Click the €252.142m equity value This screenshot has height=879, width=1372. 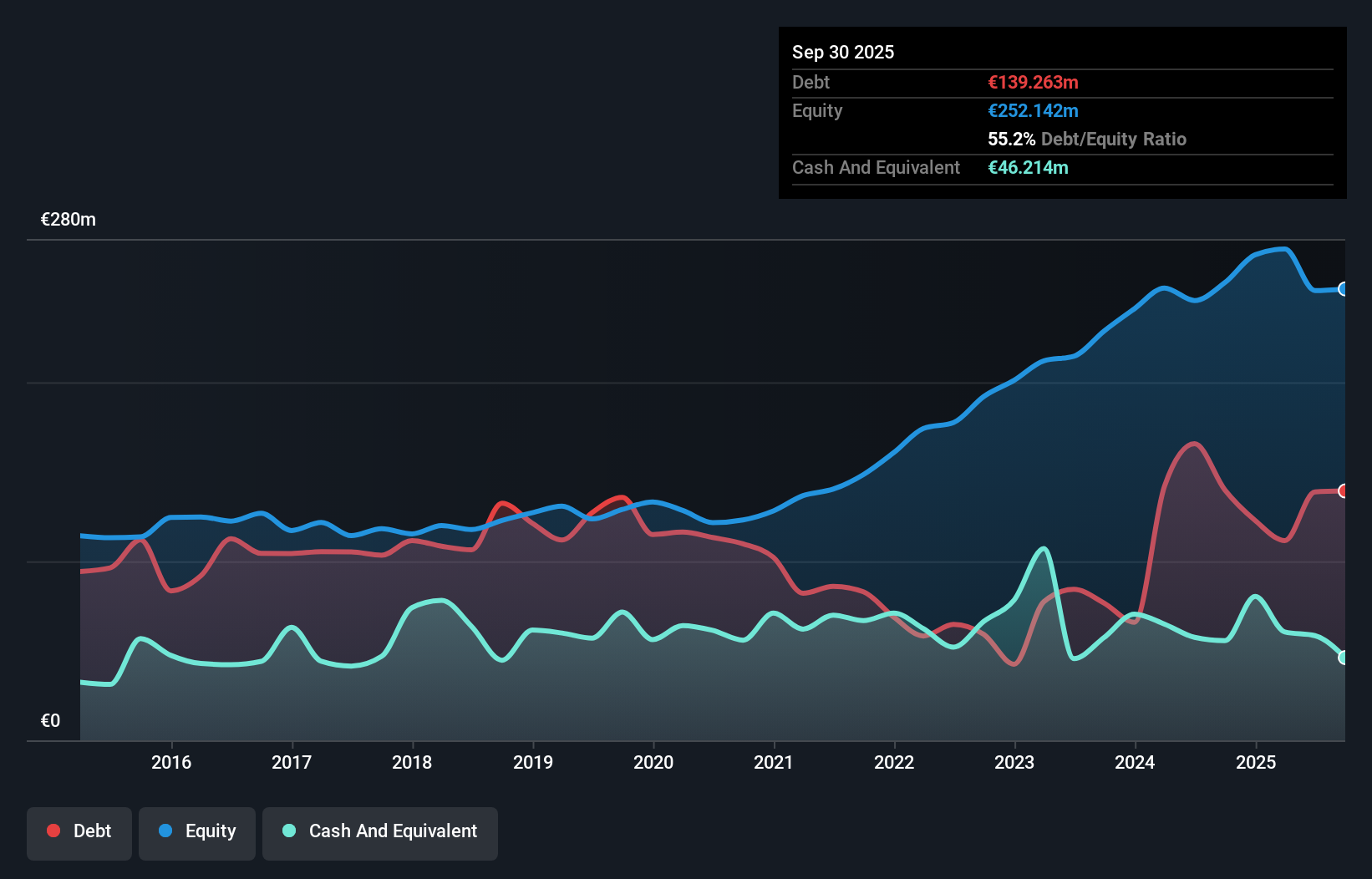click(1033, 110)
